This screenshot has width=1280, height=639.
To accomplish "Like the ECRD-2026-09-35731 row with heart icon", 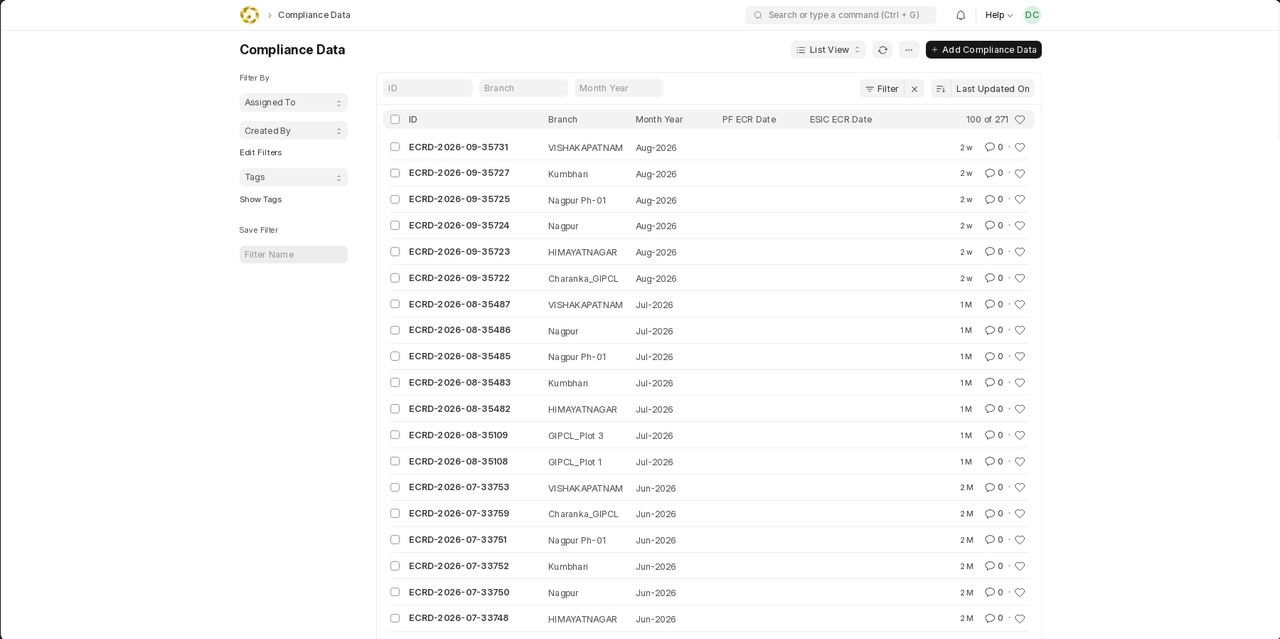I will (1020, 147).
